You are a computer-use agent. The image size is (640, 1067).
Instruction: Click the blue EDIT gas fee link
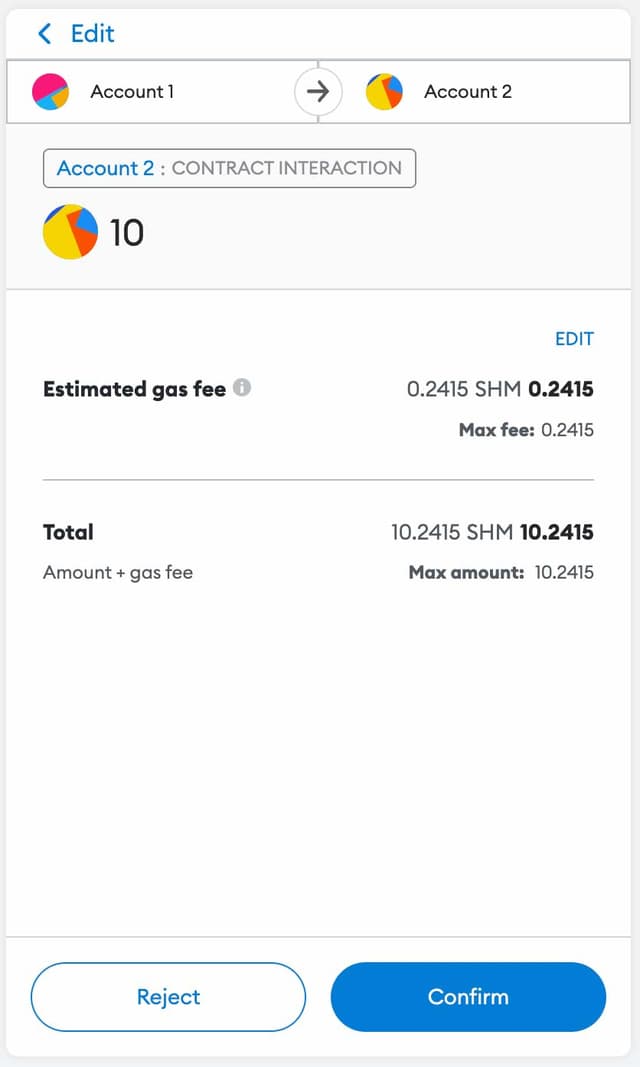pyautogui.click(x=574, y=339)
